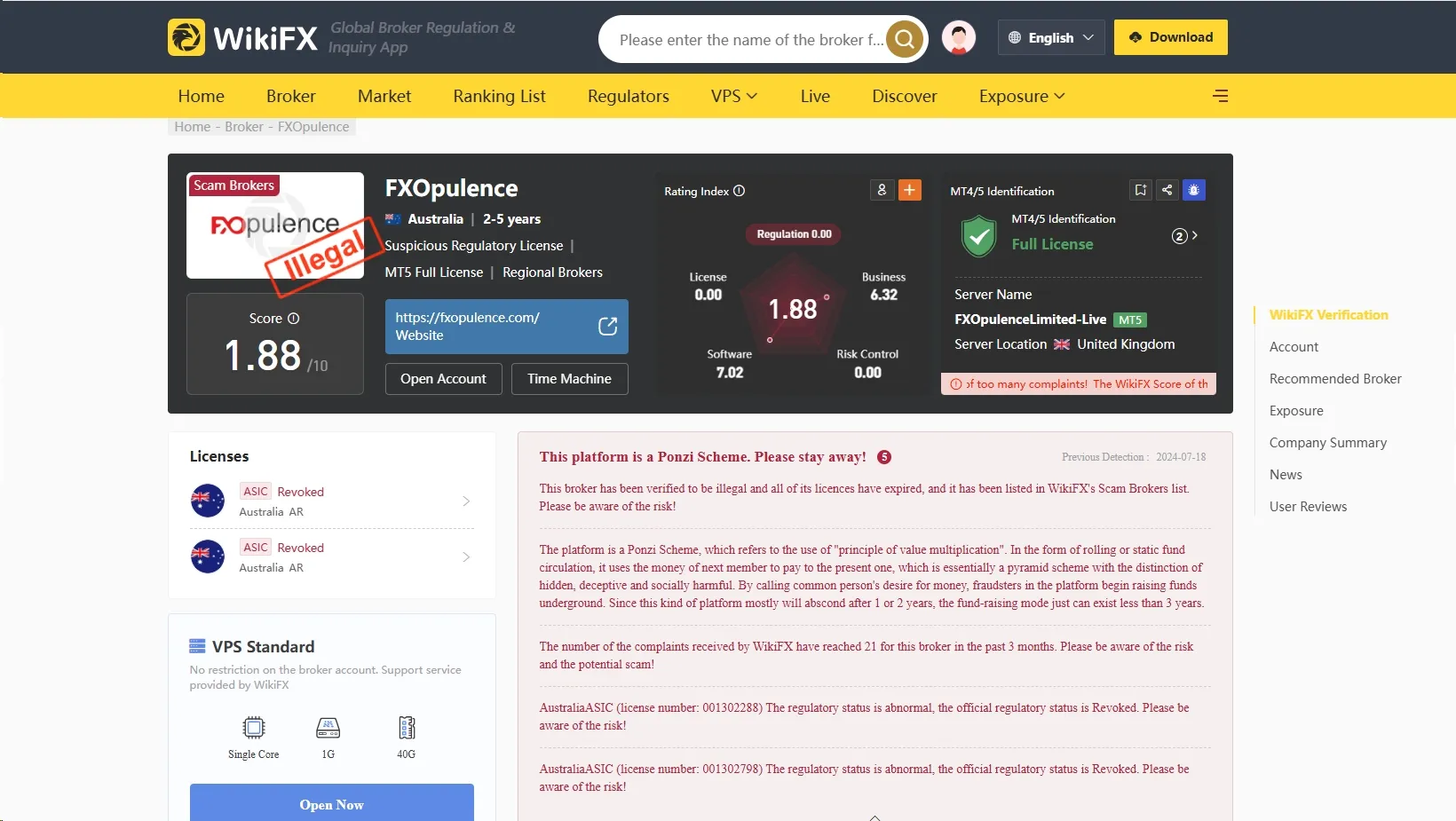Jump to User Reviews section

pos(1308,507)
